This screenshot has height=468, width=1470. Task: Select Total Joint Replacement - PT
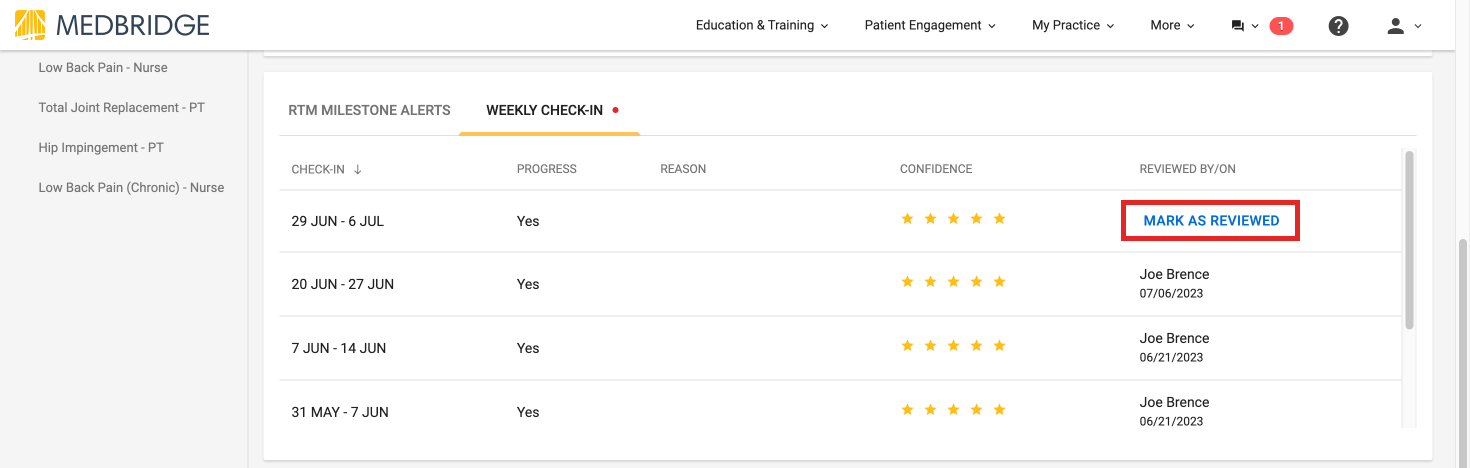click(121, 107)
